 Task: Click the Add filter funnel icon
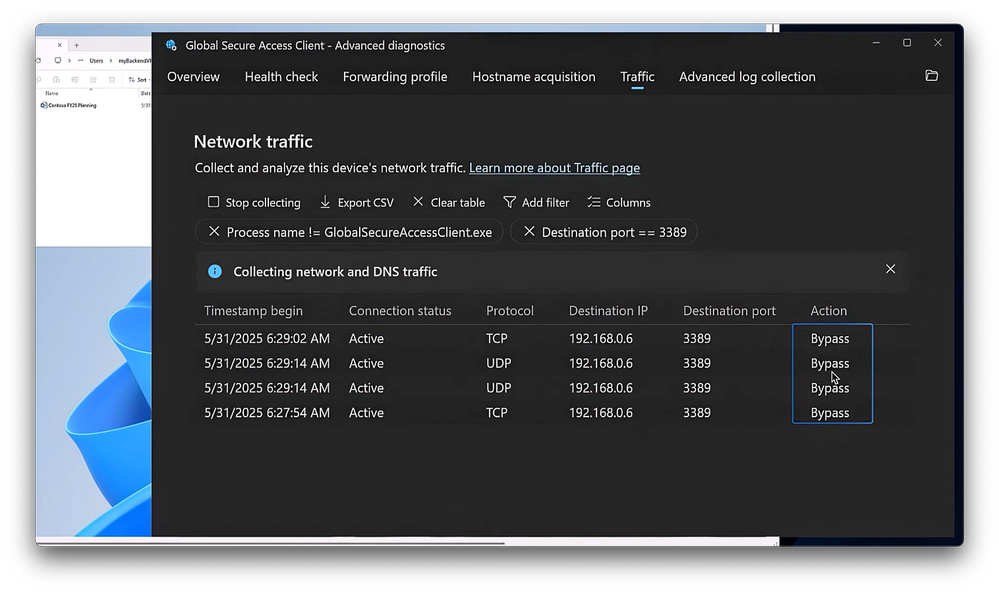coord(510,202)
